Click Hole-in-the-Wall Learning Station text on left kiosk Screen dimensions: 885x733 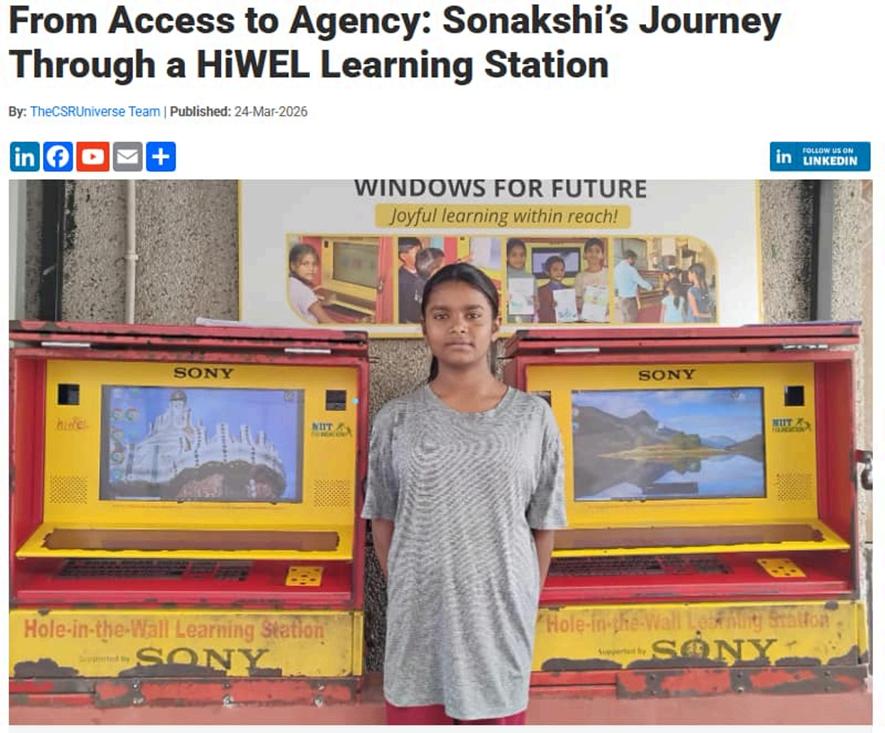coord(174,629)
